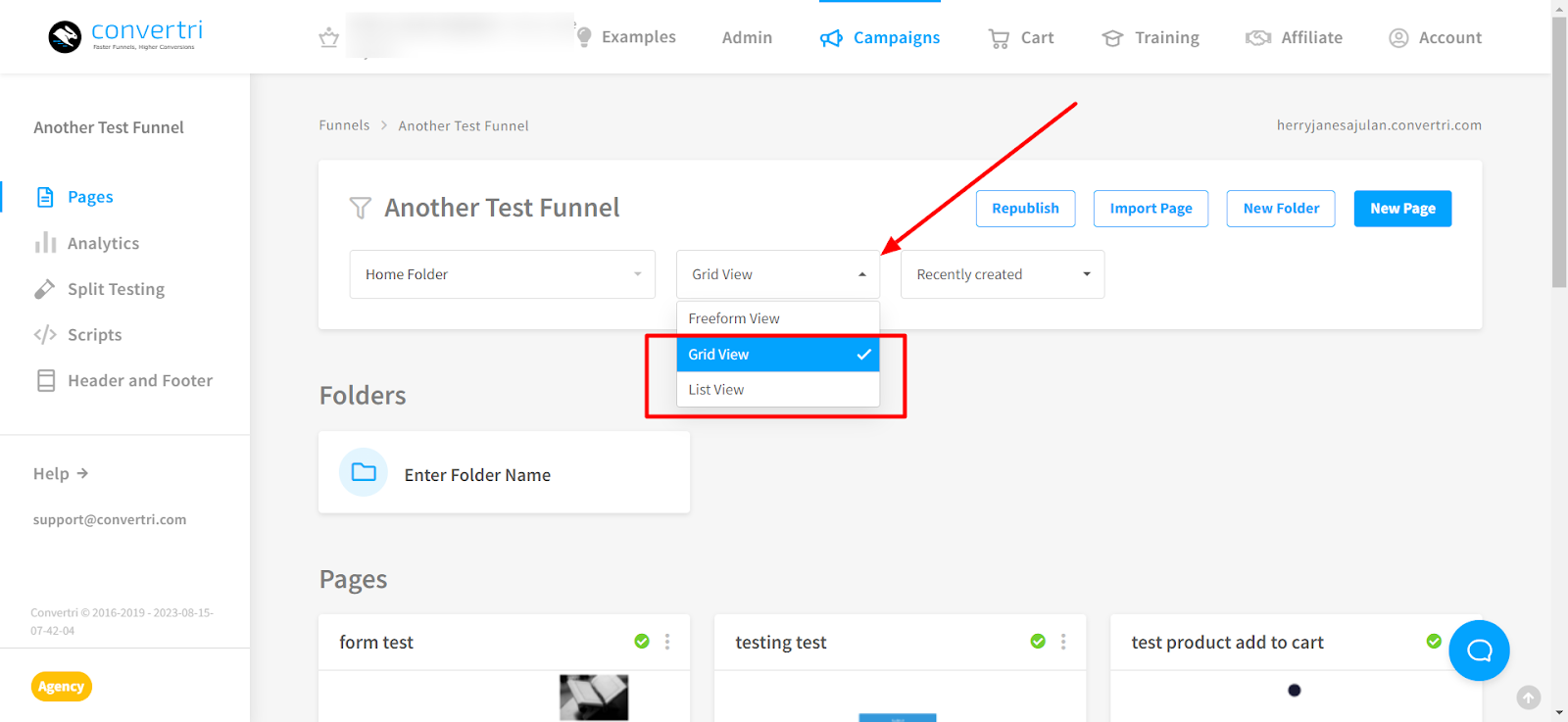Viewport: 1568px width, 722px height.
Task: Open Pages section in sidebar
Action: (x=90, y=197)
